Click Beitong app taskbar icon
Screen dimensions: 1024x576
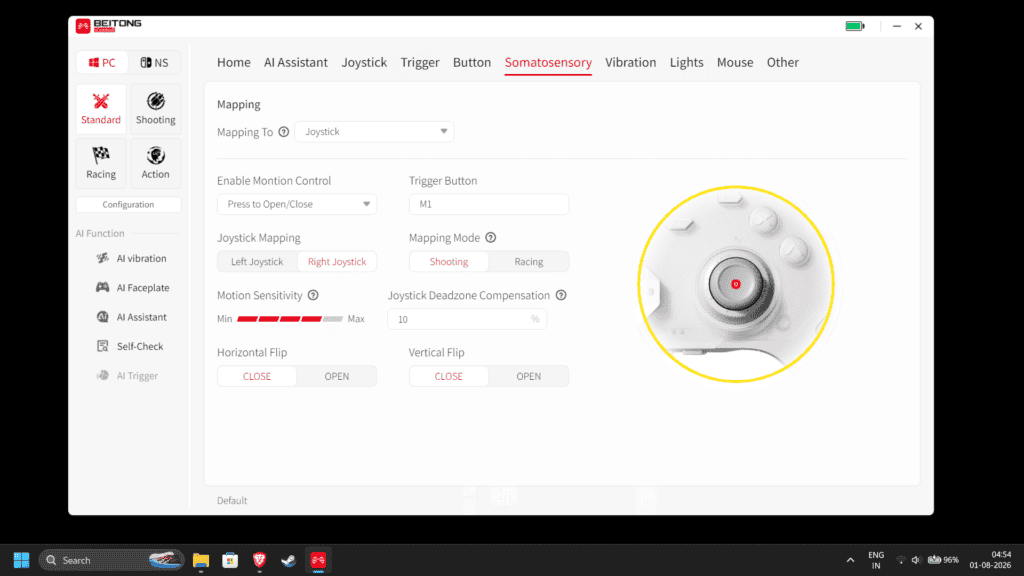coord(318,560)
